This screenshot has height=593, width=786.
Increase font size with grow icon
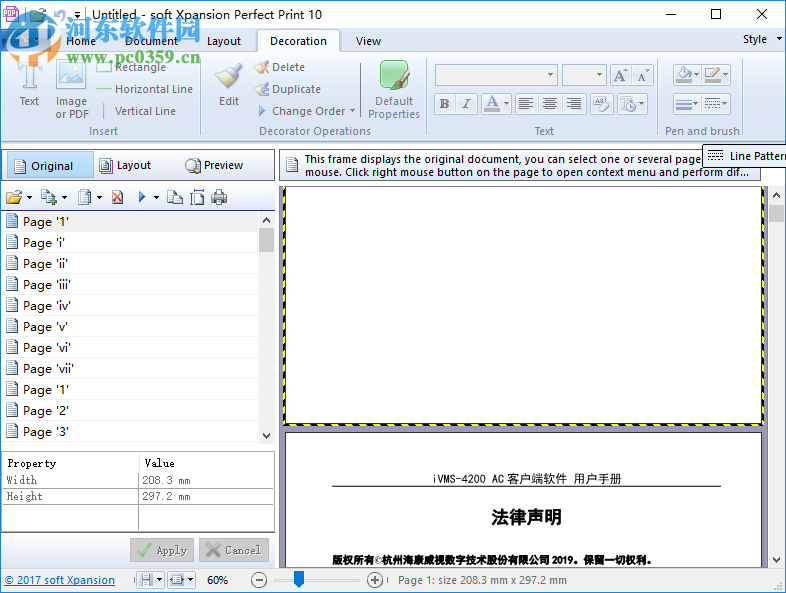(x=620, y=76)
